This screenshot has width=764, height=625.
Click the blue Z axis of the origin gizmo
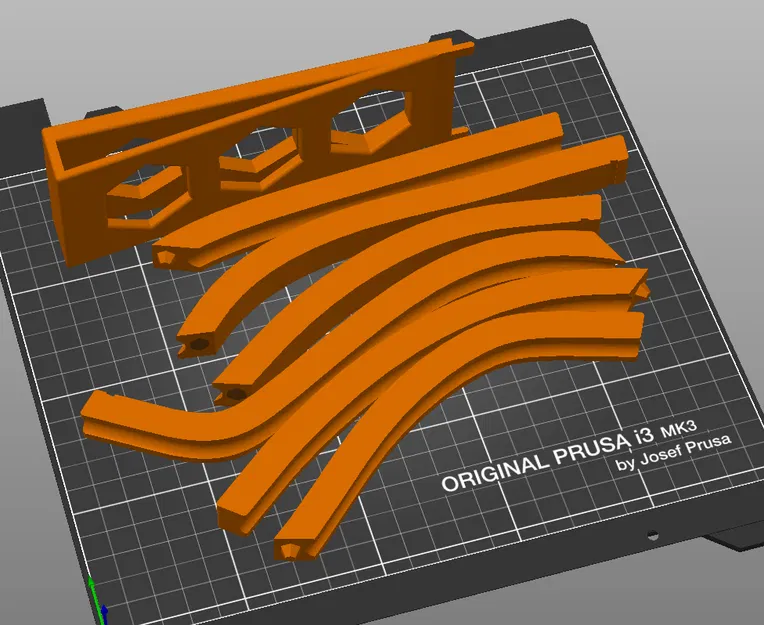pos(104,615)
